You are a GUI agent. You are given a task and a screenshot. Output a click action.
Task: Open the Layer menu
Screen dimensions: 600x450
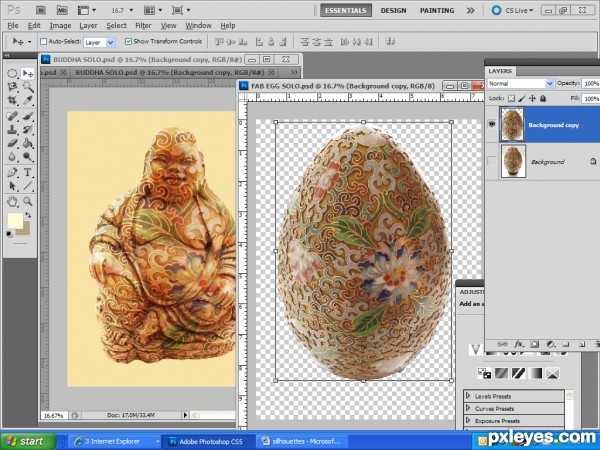pos(88,26)
